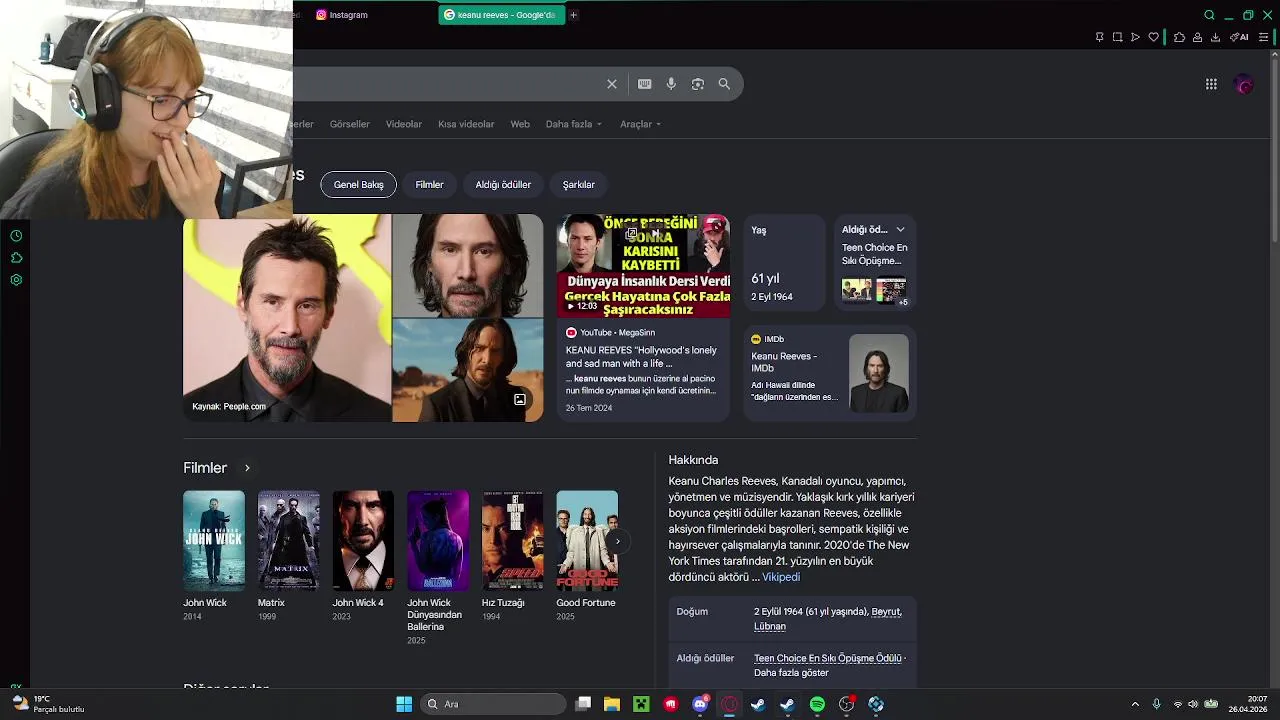This screenshot has width=1280, height=720.
Task: Open the Matrix 1999 film poster
Action: tap(289, 540)
